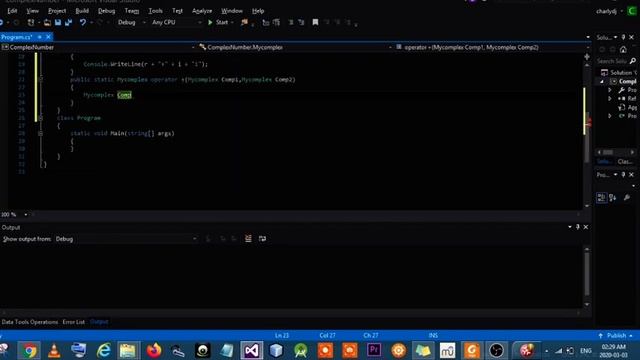Image resolution: width=640 pixels, height=360 pixels.
Task: Click the Bookmark icon in toolbar
Action: [315, 22]
